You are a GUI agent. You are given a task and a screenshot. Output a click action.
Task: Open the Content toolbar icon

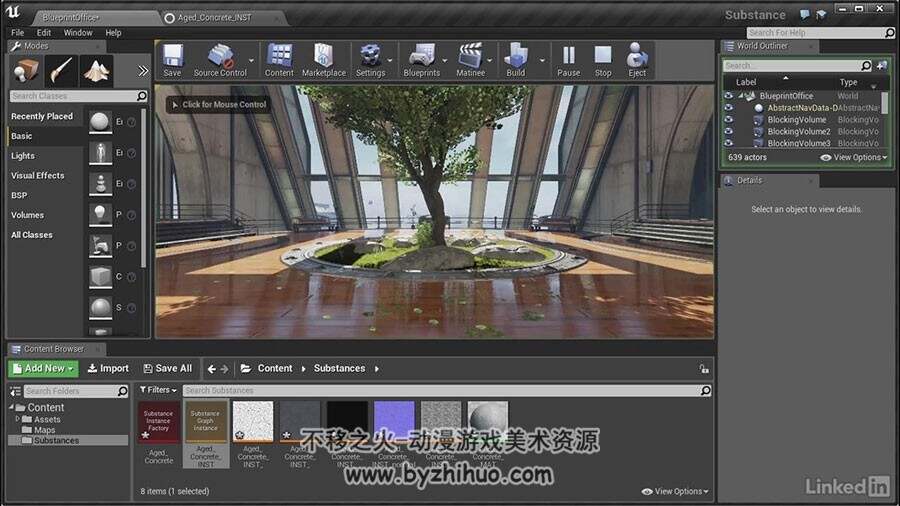pos(279,60)
